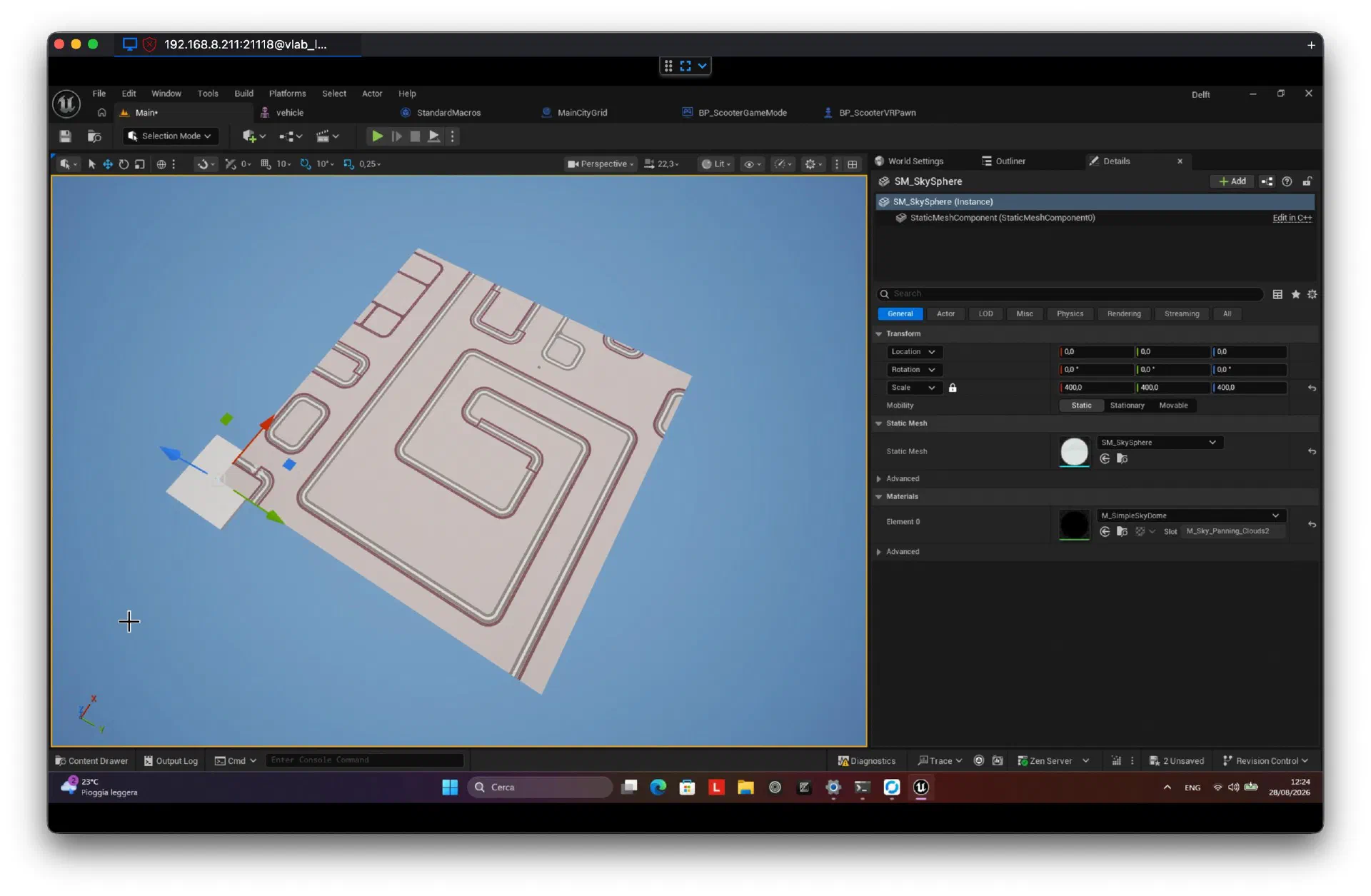Toggle scale snapping icon
Image resolution: width=1371 pixels, height=896 pixels.
[x=348, y=163]
